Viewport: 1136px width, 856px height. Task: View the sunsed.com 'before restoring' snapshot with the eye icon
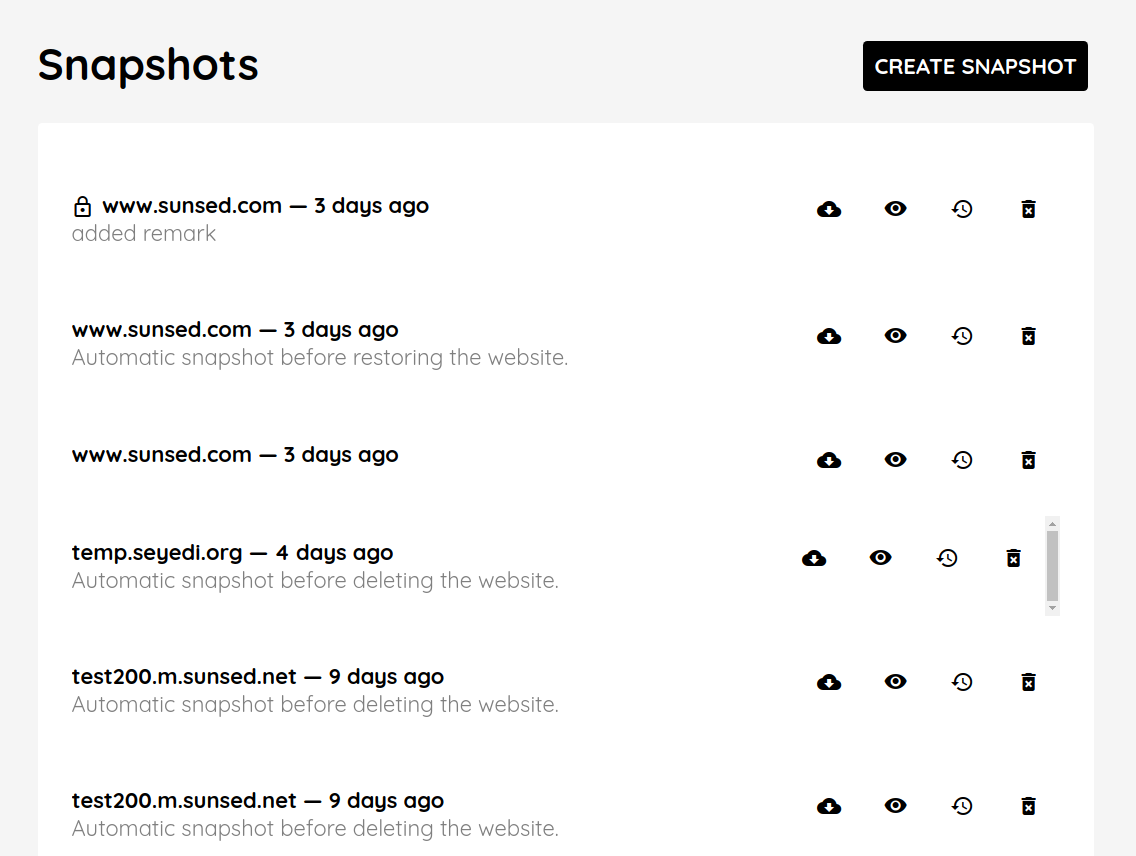(896, 336)
